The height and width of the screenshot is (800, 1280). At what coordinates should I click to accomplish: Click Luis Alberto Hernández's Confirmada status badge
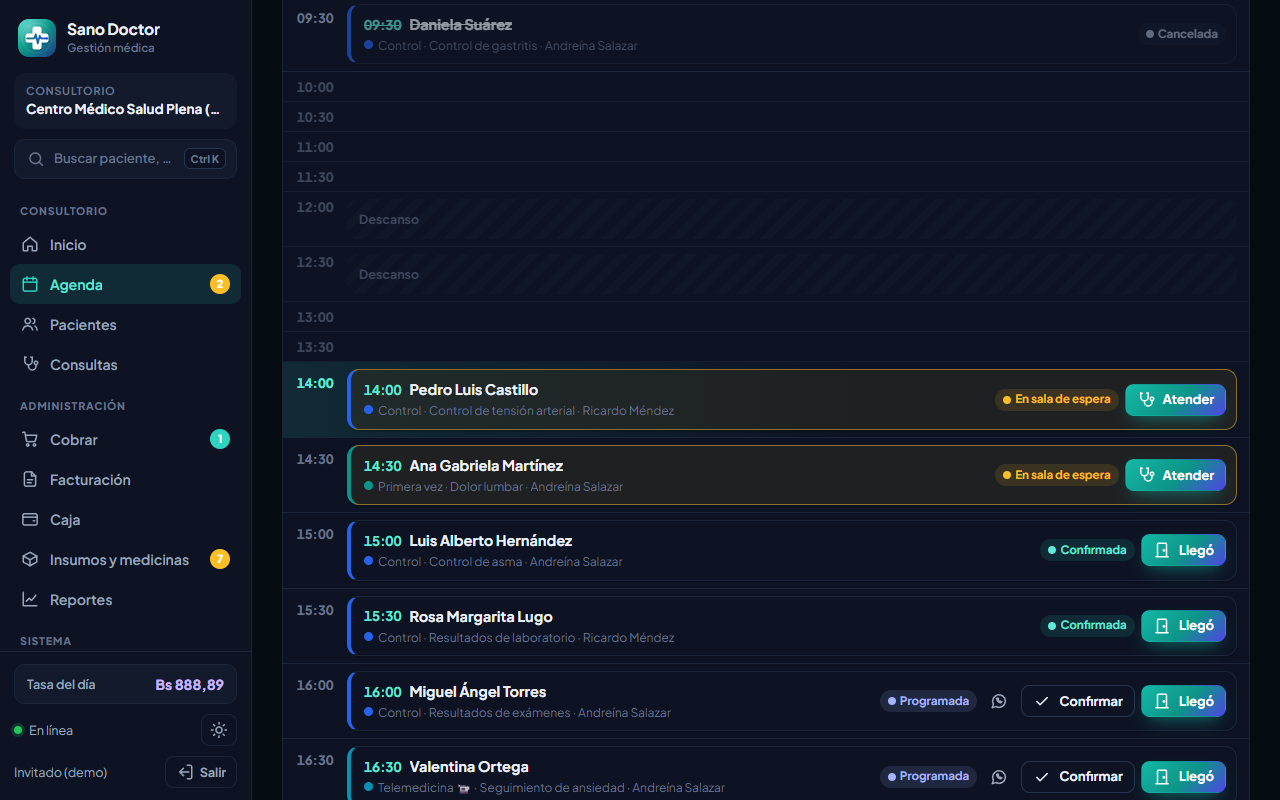click(1087, 550)
